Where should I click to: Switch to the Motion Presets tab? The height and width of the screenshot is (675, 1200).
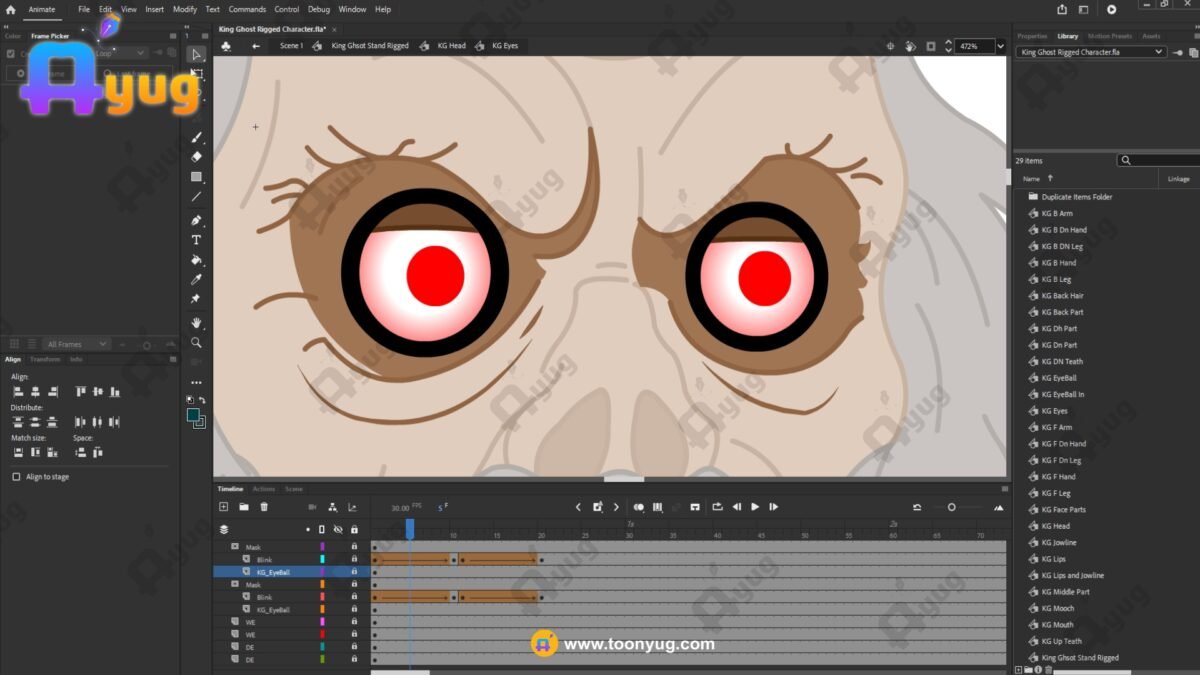(1110, 36)
